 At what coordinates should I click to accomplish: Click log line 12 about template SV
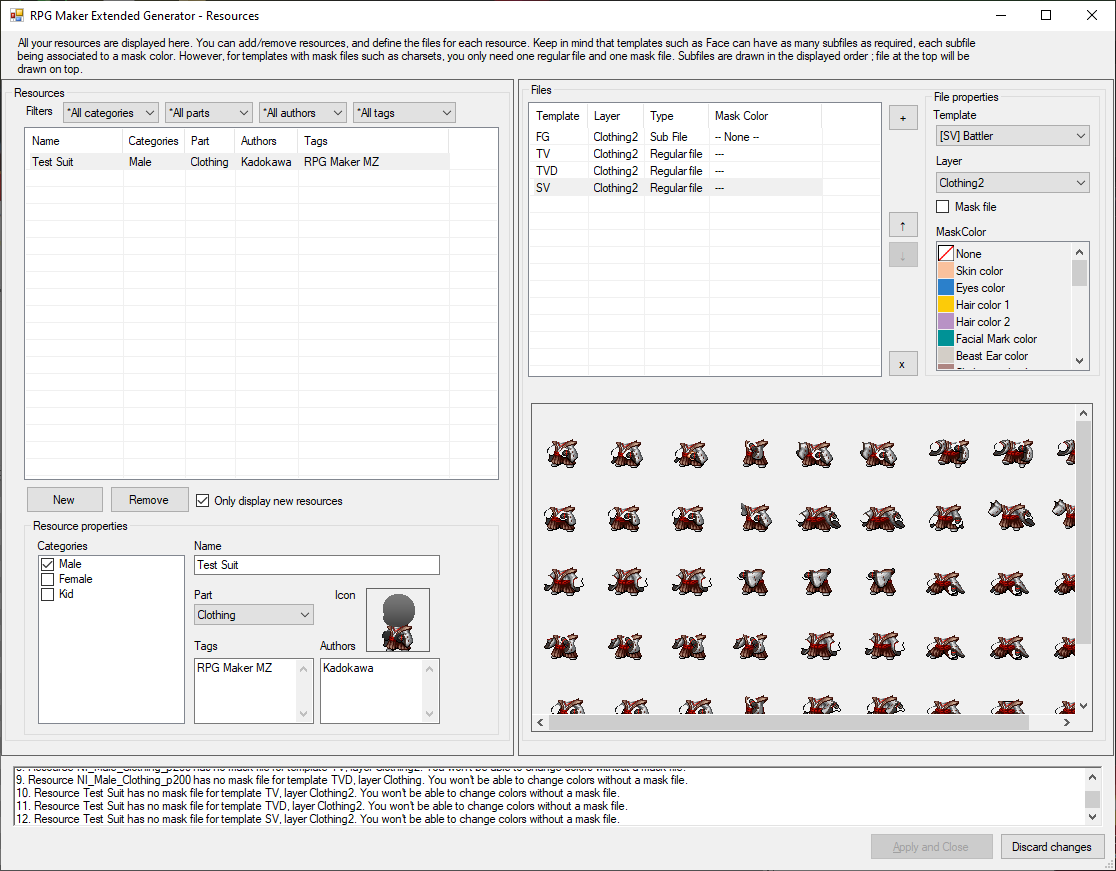(x=317, y=819)
